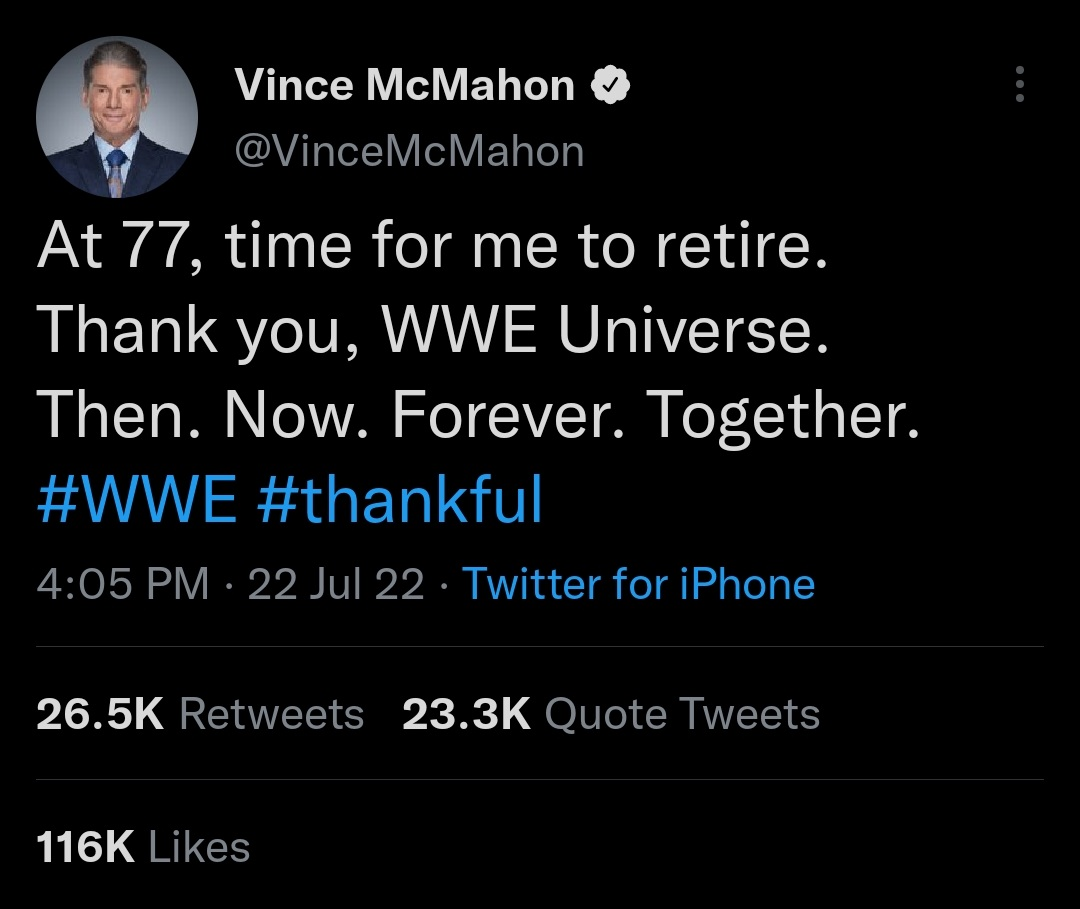Viewport: 1080px width, 909px height.
Task: Open the #thankful hashtag
Action: 400,500
